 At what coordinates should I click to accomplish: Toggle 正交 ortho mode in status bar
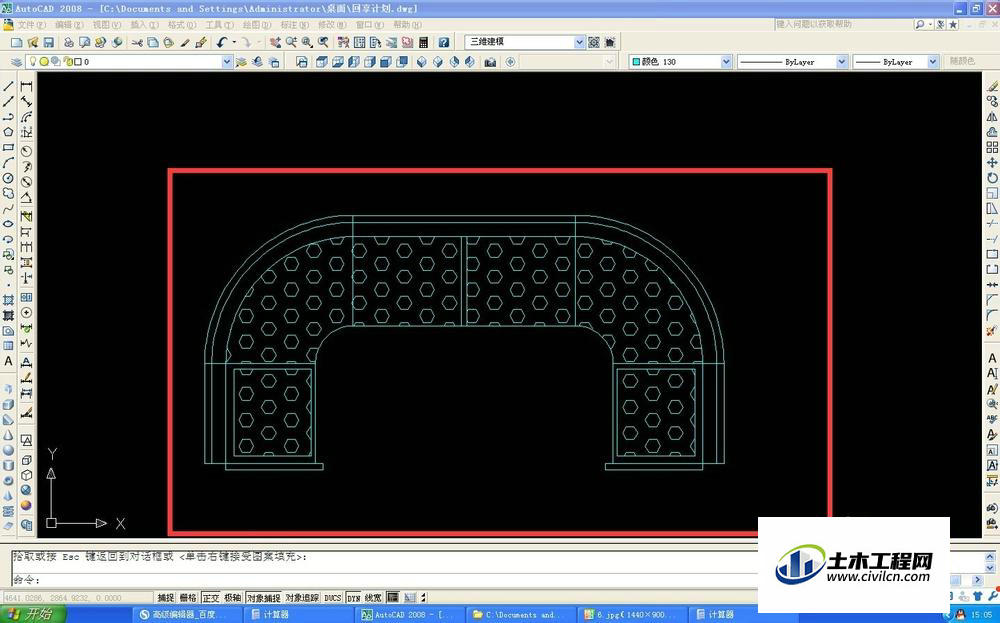click(x=210, y=597)
